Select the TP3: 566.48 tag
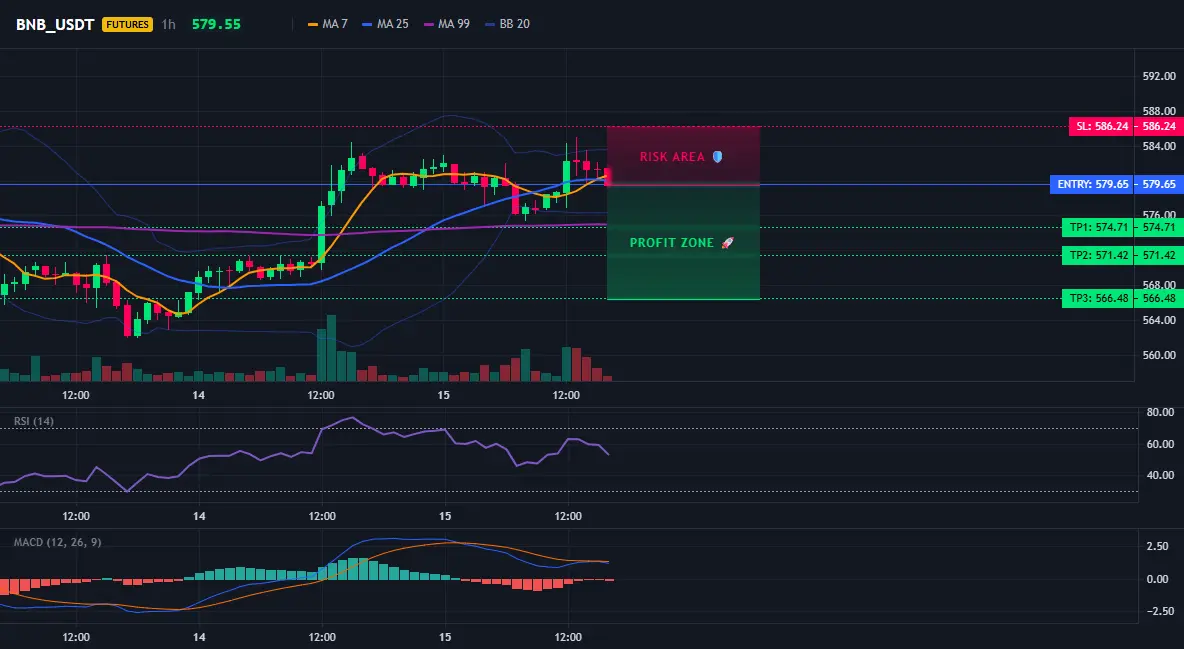 [1098, 298]
